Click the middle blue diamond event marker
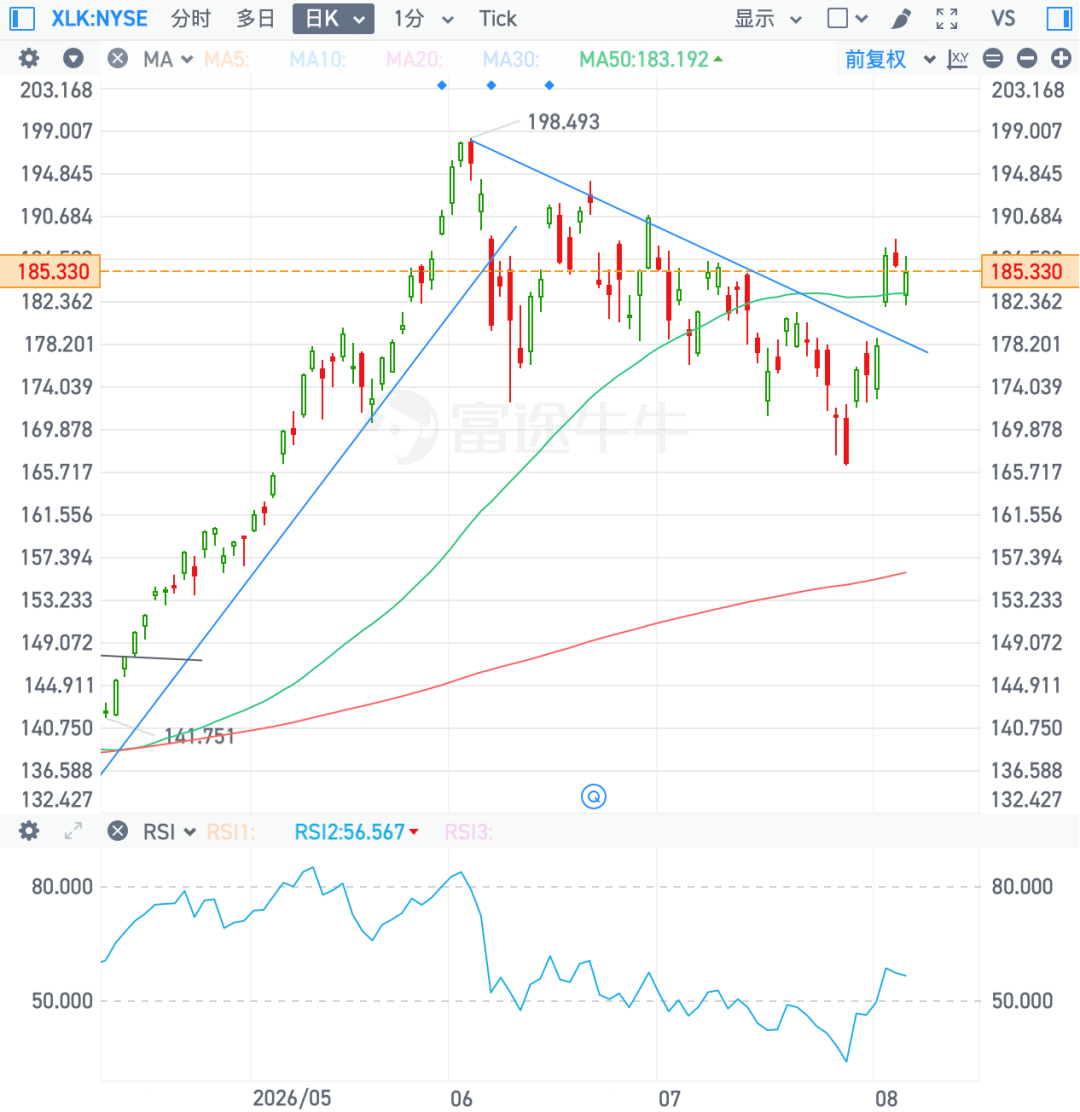1080x1112 pixels. [491, 85]
